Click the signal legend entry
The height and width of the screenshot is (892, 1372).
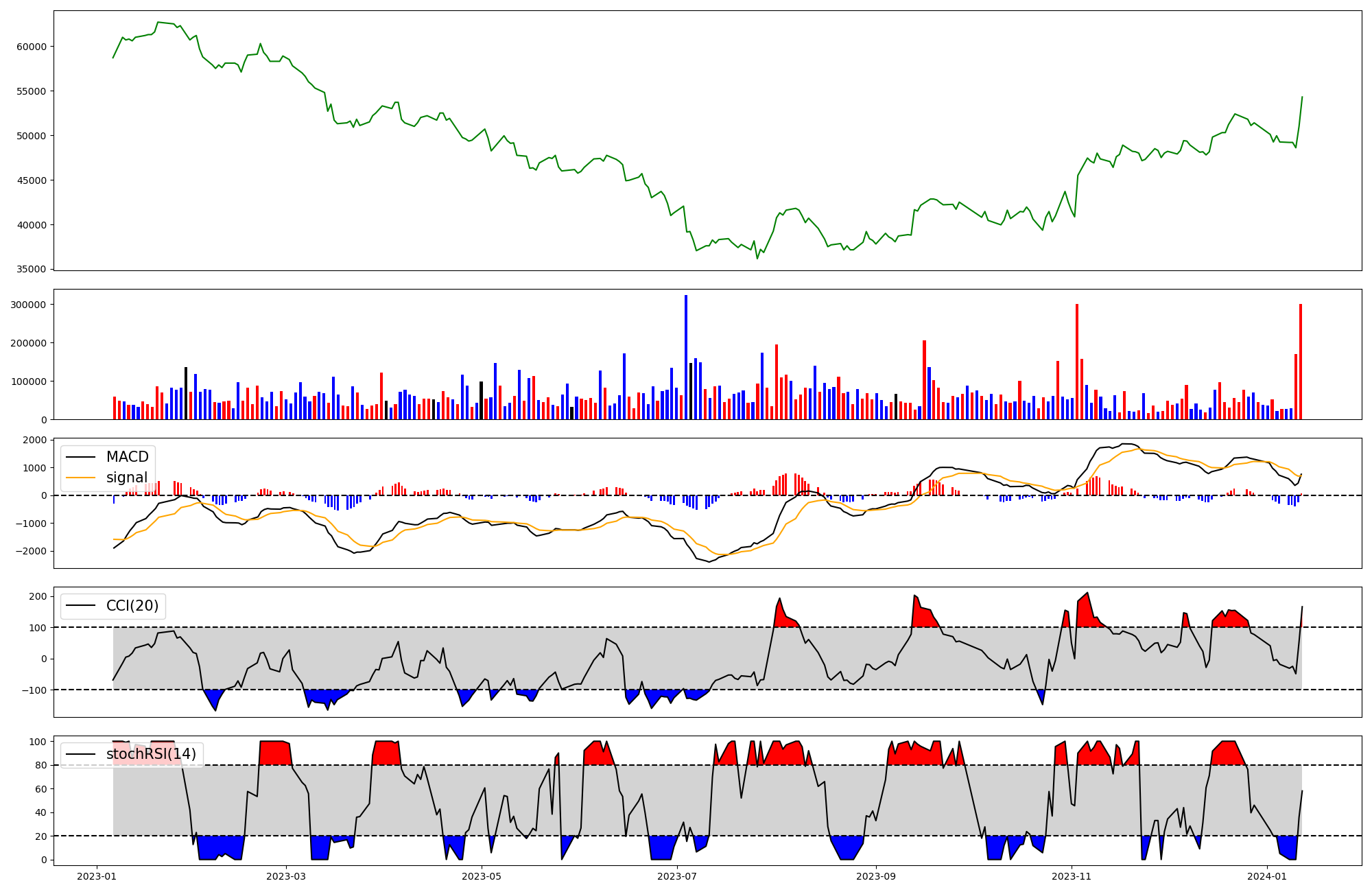[126, 478]
